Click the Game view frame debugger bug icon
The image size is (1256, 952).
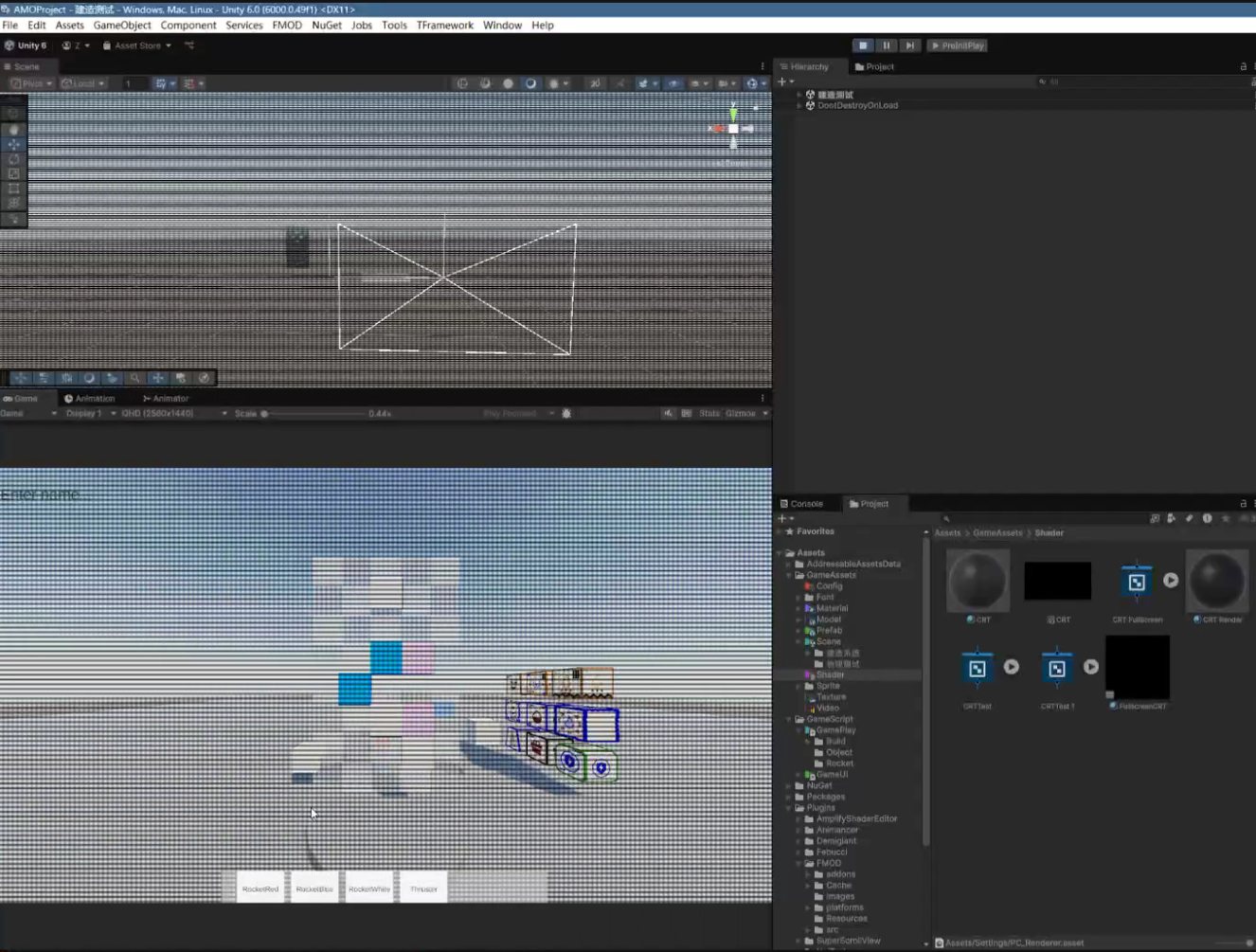click(566, 414)
